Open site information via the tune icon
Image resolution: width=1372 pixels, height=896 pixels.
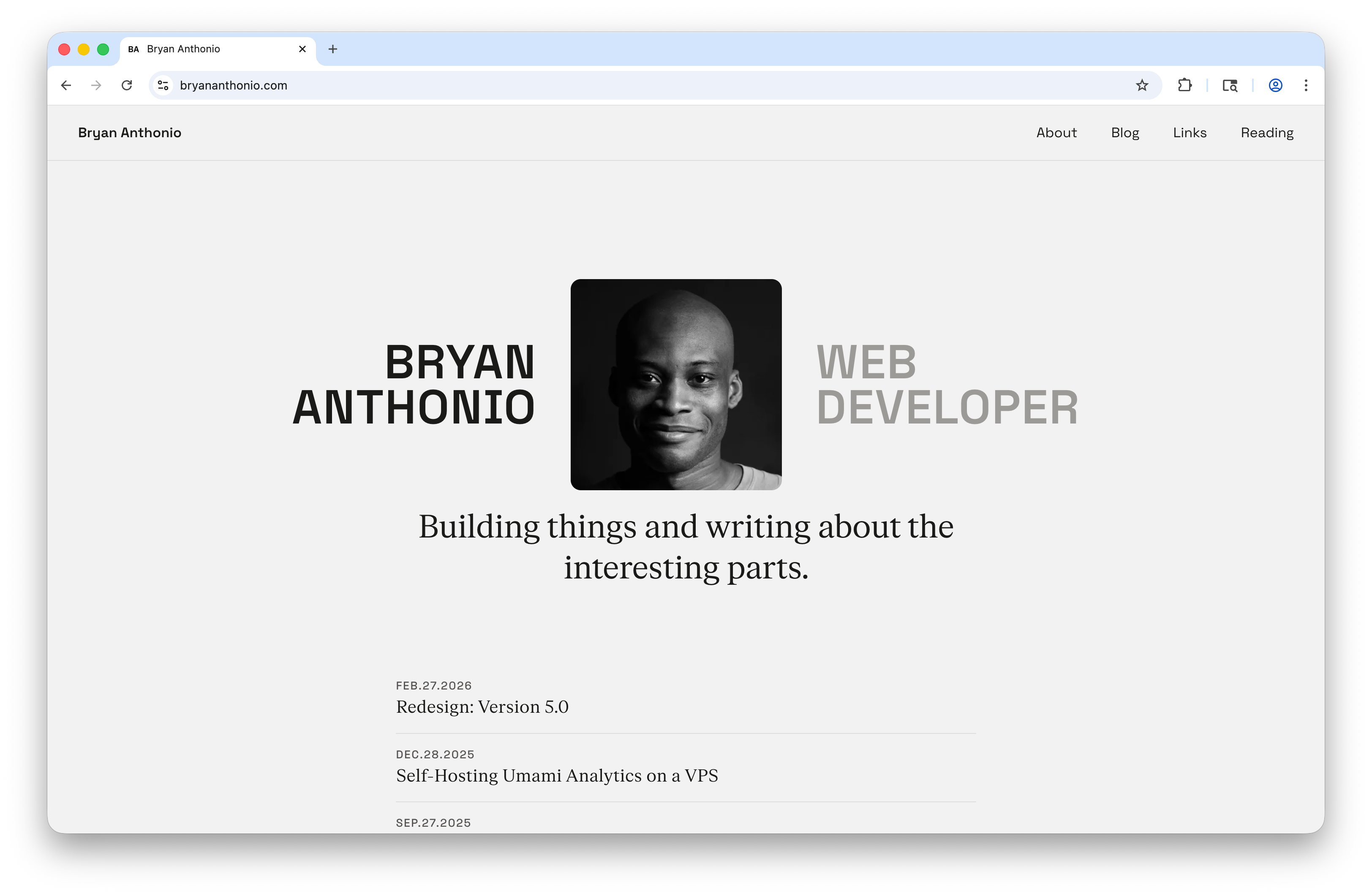pyautogui.click(x=163, y=85)
